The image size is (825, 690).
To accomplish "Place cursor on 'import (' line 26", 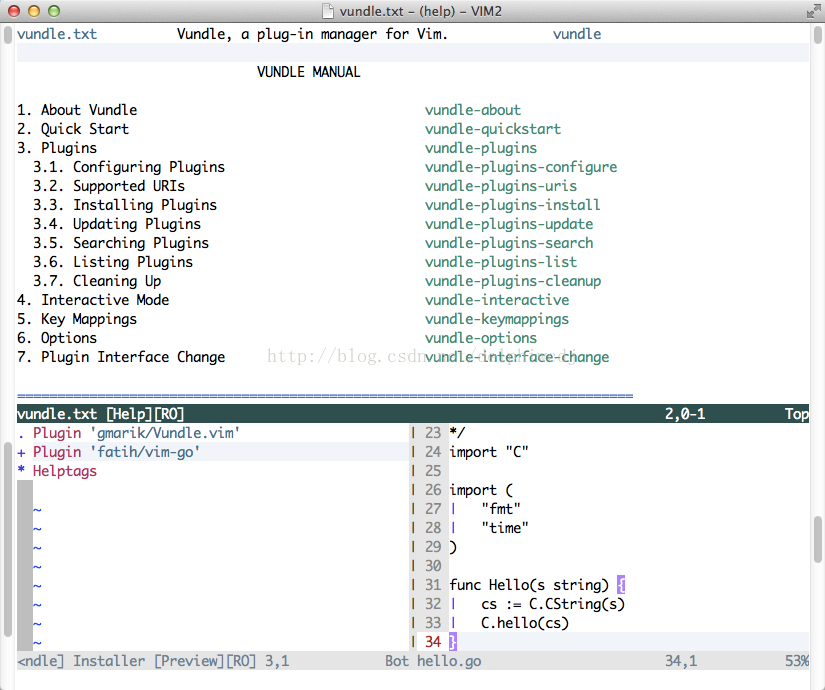I will coord(481,490).
